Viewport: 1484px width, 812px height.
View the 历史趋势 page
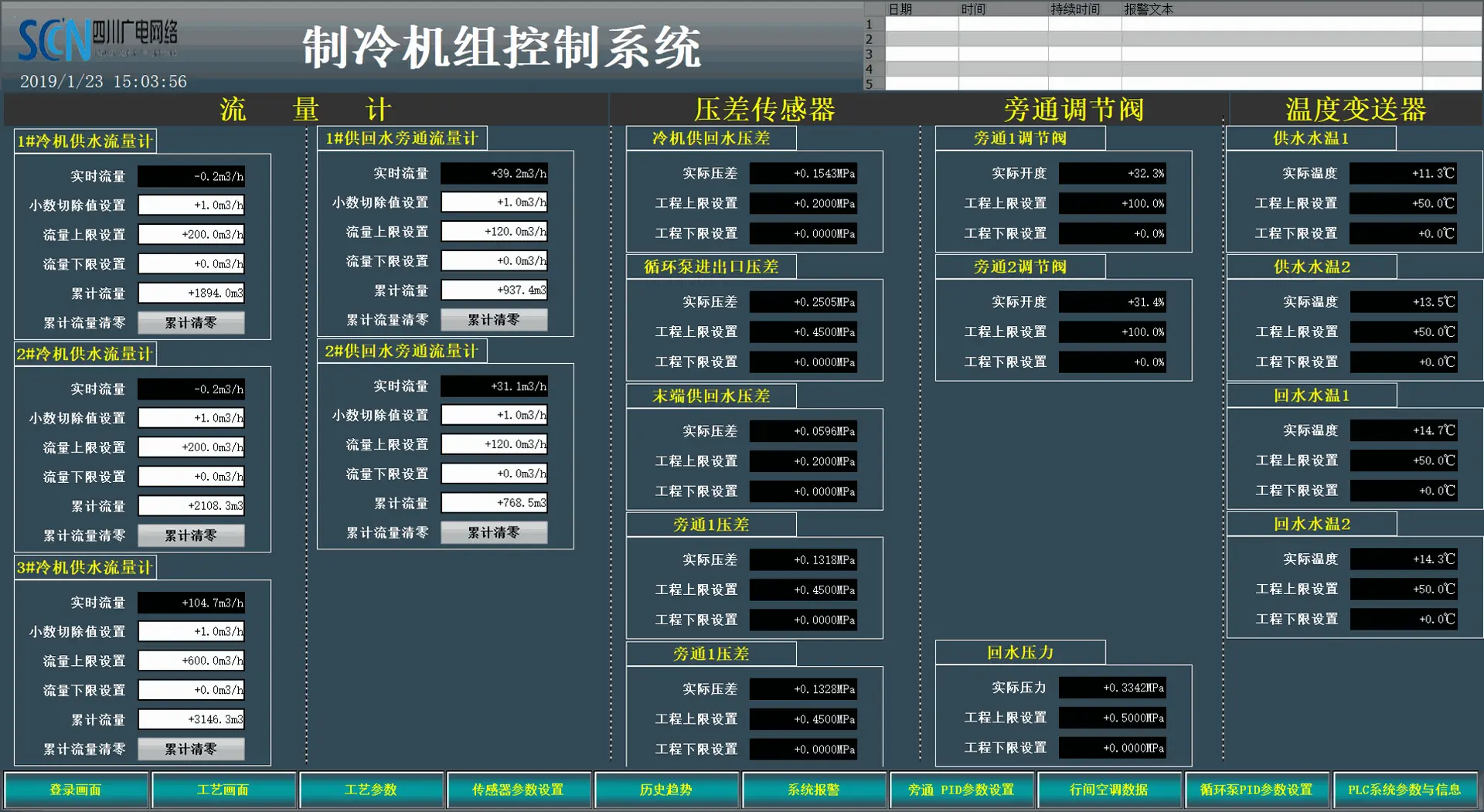666,790
